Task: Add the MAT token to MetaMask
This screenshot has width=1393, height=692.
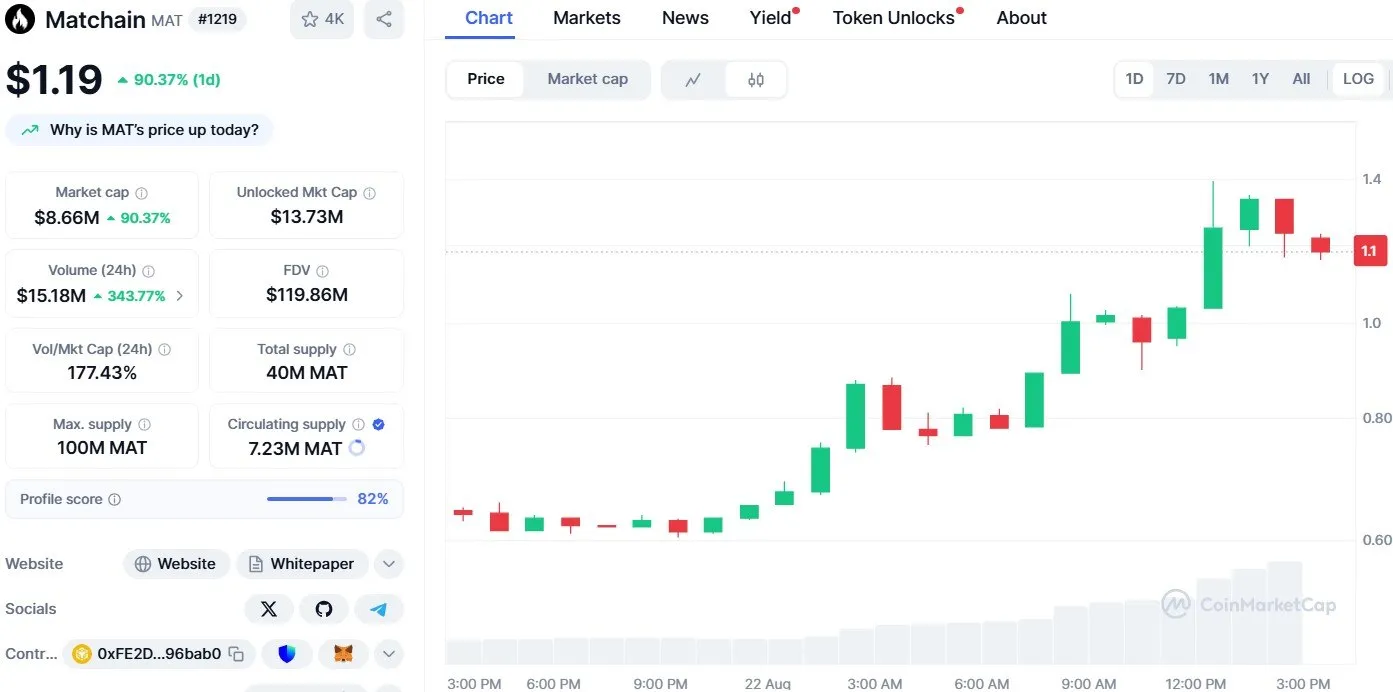Action: coord(343,654)
